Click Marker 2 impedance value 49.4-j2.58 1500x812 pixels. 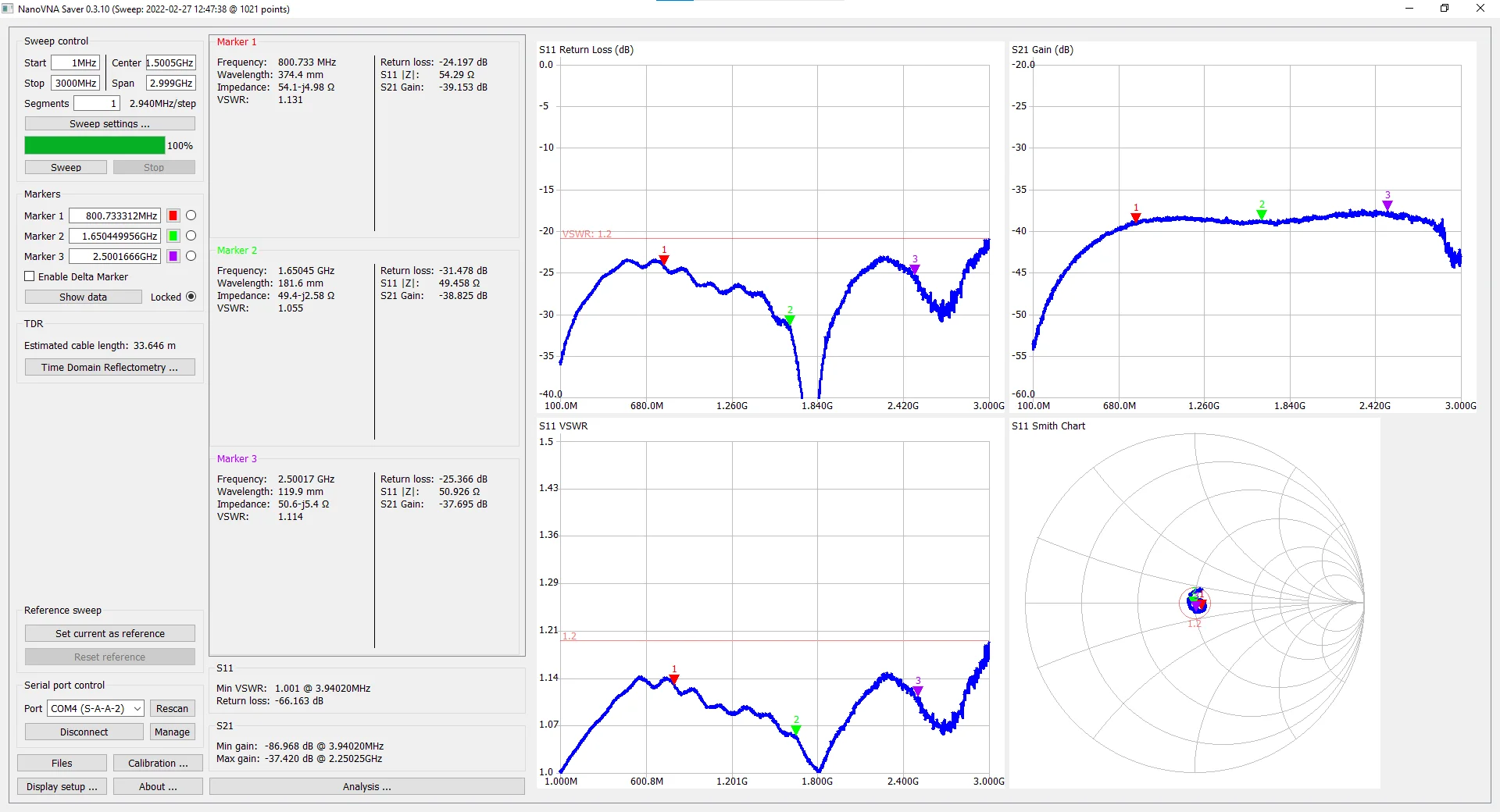point(306,295)
